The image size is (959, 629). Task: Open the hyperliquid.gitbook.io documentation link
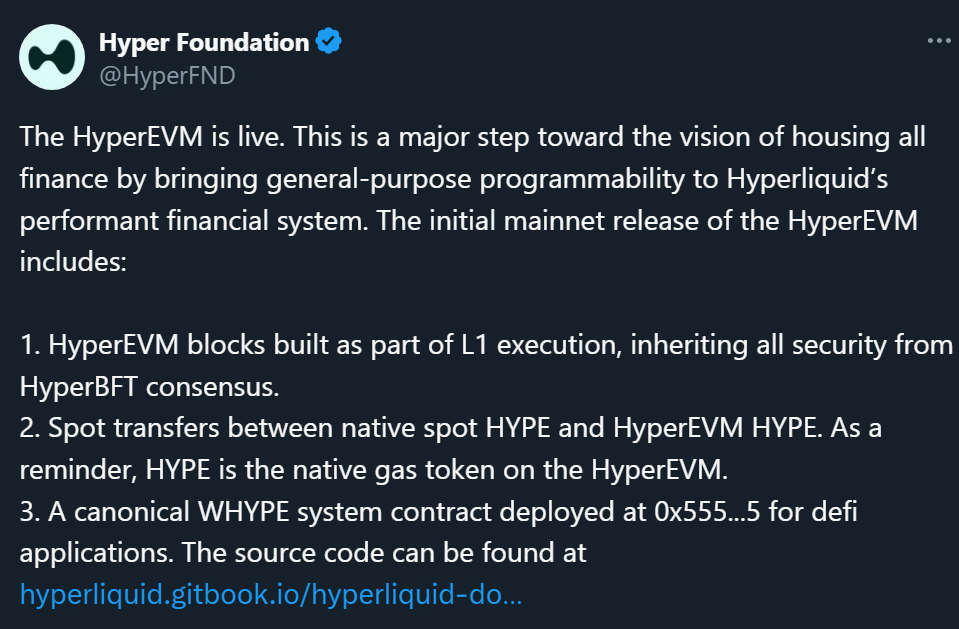271,594
